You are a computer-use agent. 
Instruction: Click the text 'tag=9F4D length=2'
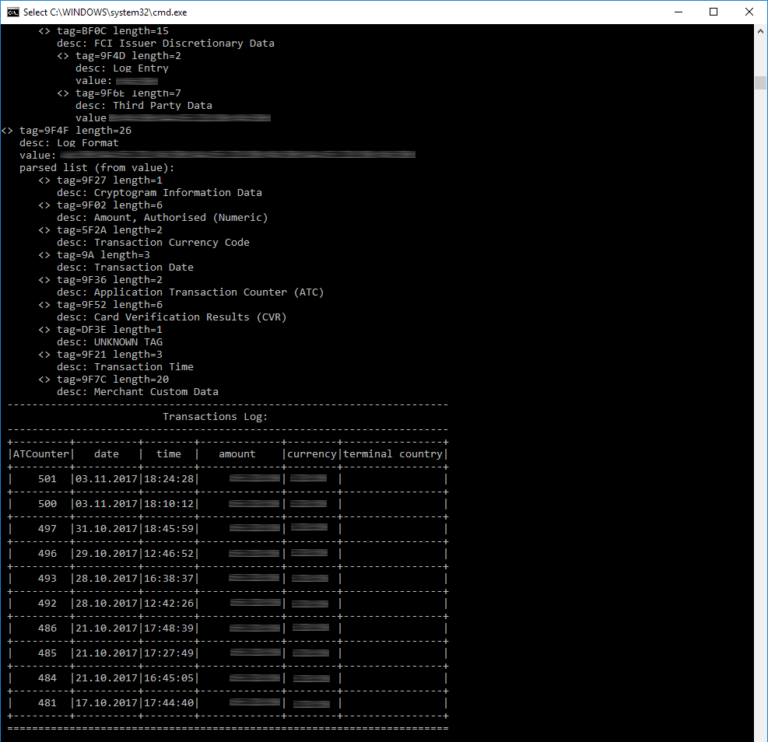(x=128, y=56)
